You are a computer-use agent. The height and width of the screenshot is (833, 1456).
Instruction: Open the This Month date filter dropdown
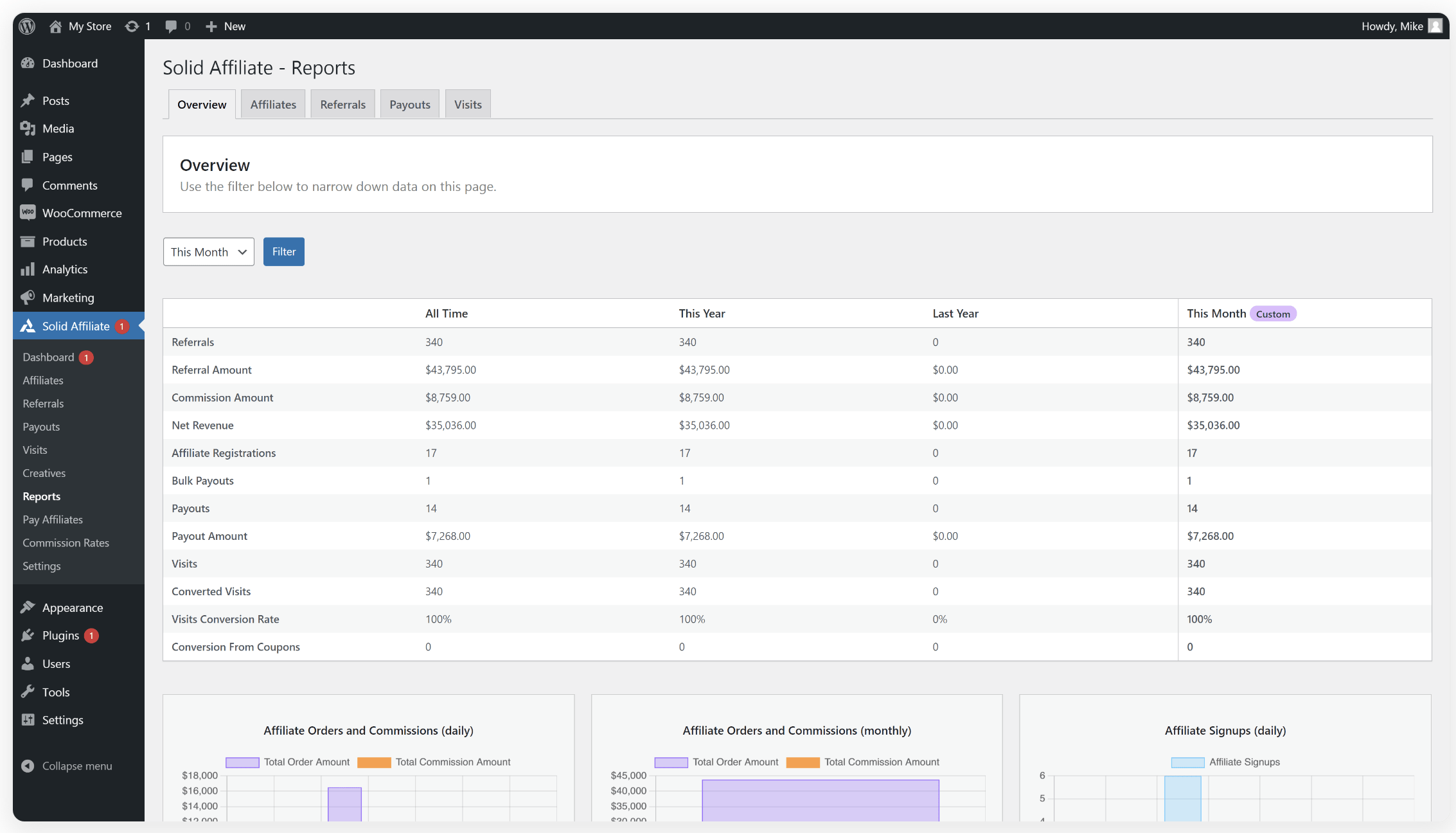click(x=208, y=251)
